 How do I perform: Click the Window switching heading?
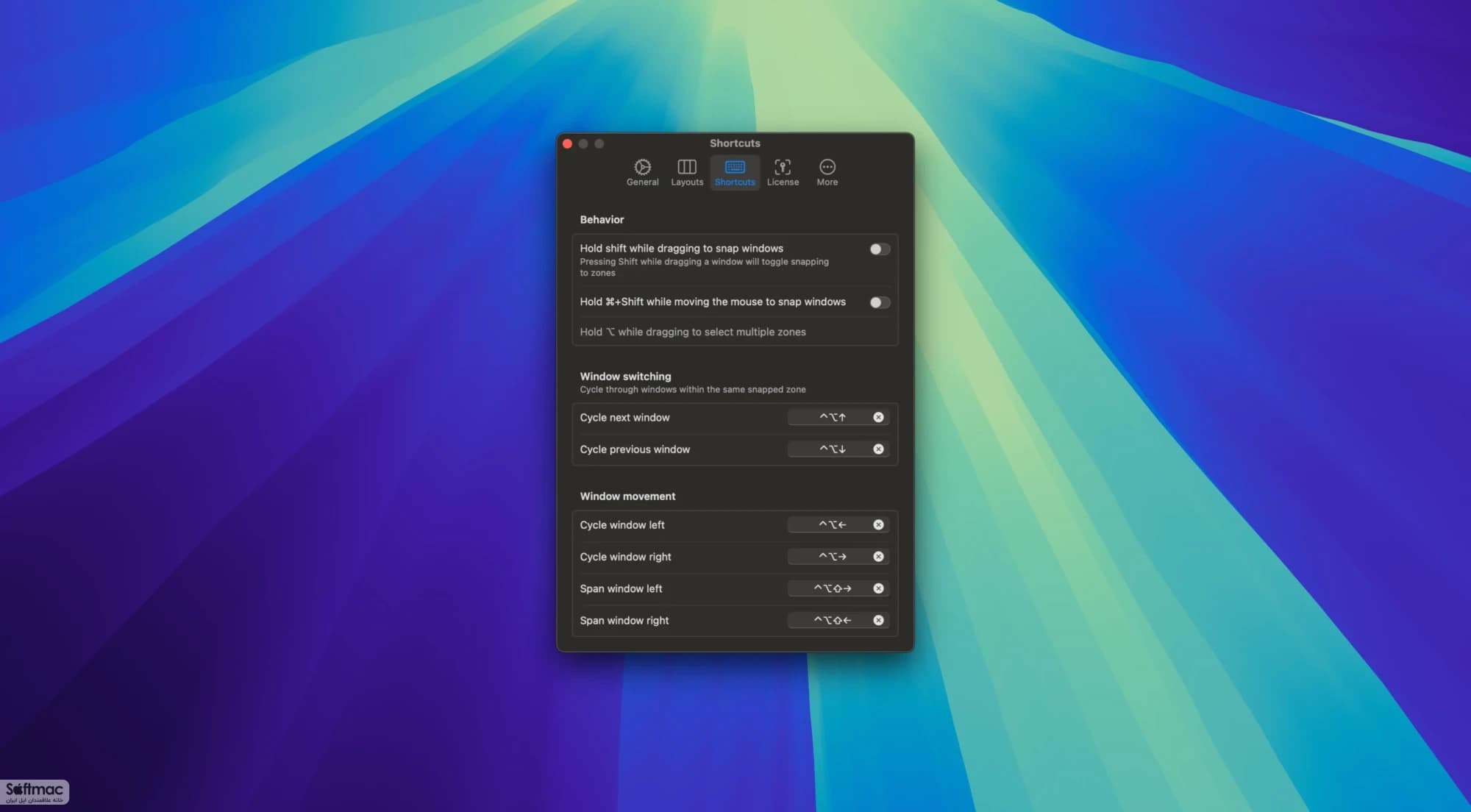(625, 376)
